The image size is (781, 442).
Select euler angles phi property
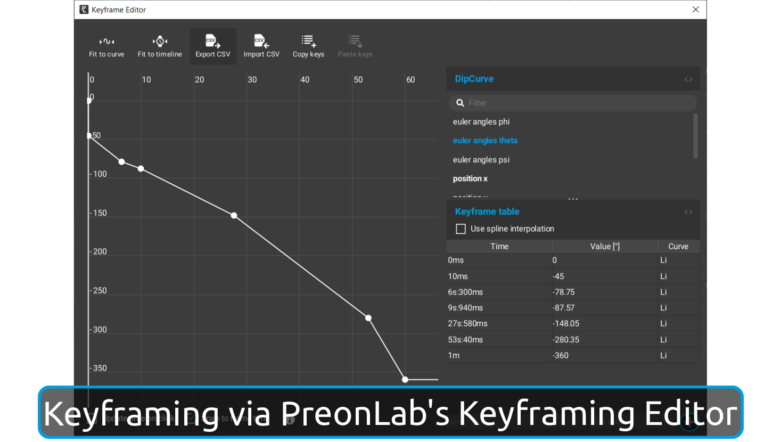tap(481, 122)
